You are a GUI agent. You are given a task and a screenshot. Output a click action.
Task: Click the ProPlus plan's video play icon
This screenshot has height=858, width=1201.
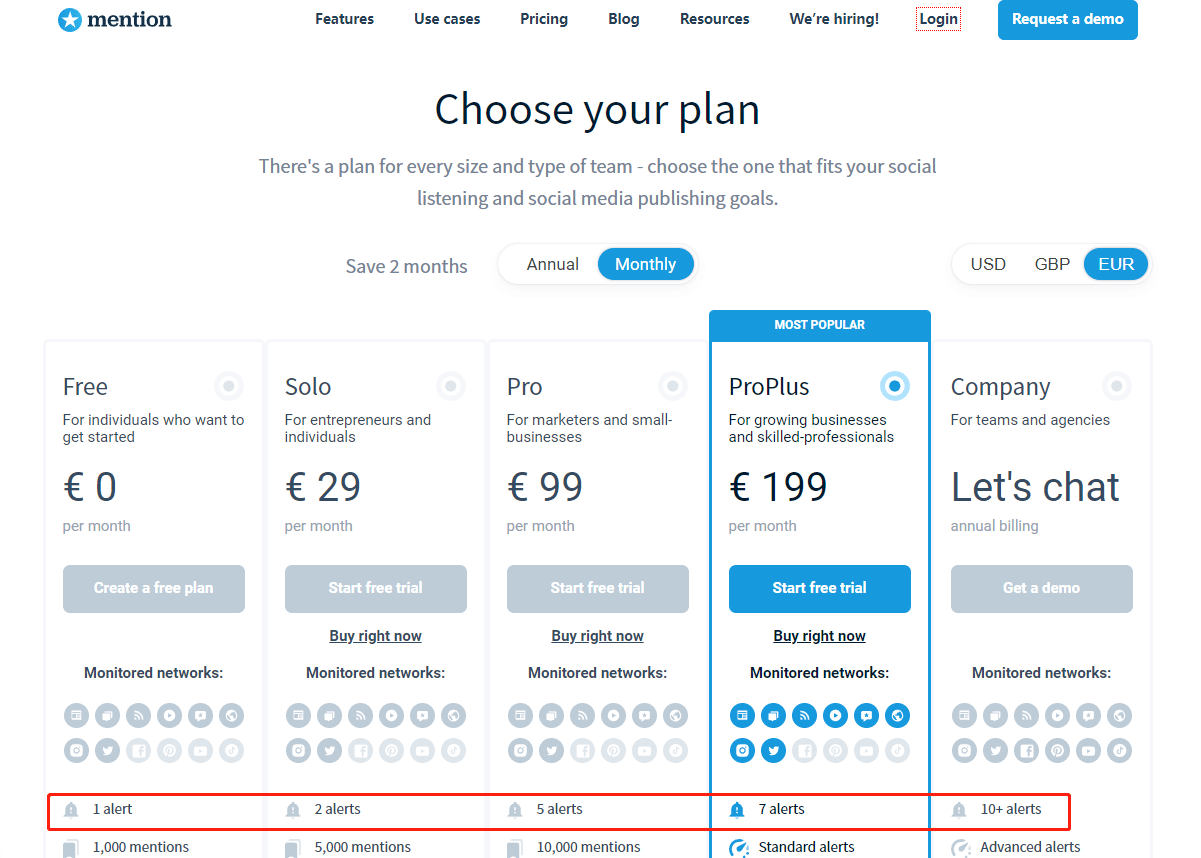pos(836,715)
